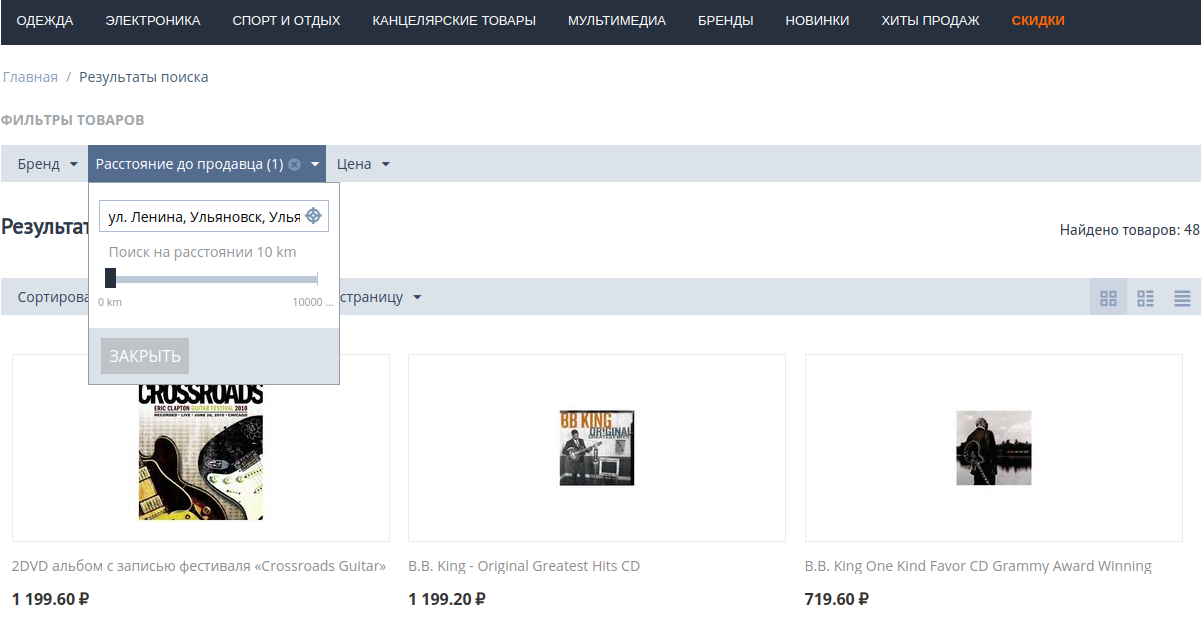The image size is (1202, 636).
Task: Open the Мультимедиа menu category
Action: coord(616,21)
